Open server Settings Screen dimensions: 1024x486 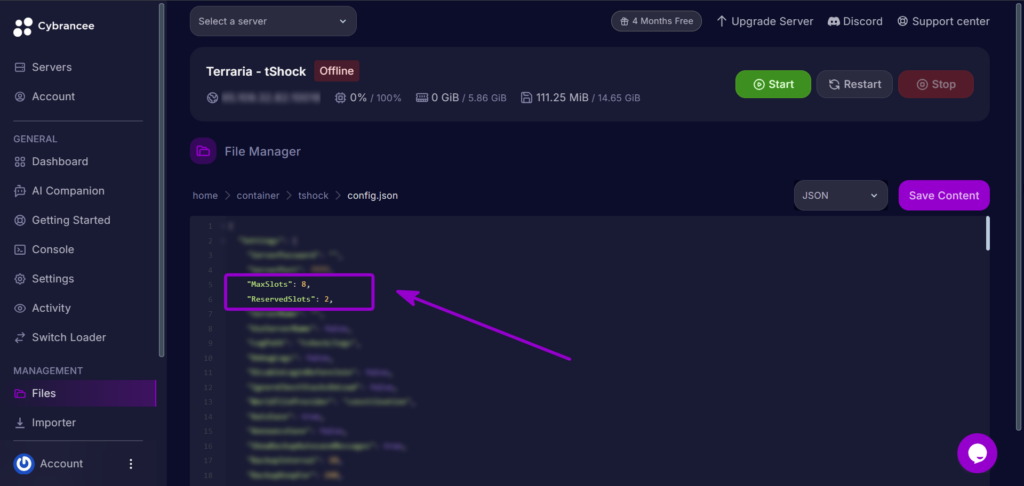coord(52,279)
